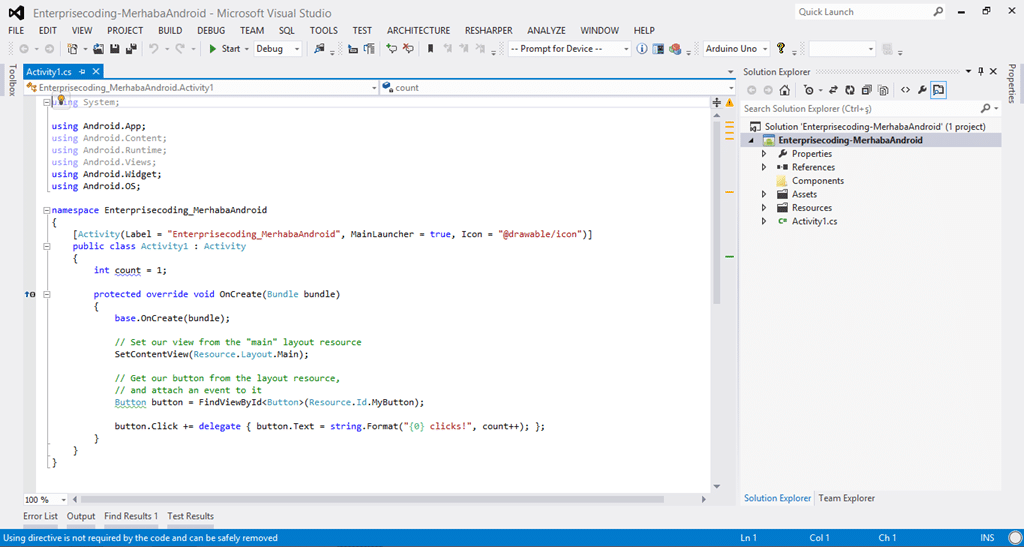The image size is (1024, 547).
Task: Click the uncomment selection icon
Action: click(x=408, y=49)
